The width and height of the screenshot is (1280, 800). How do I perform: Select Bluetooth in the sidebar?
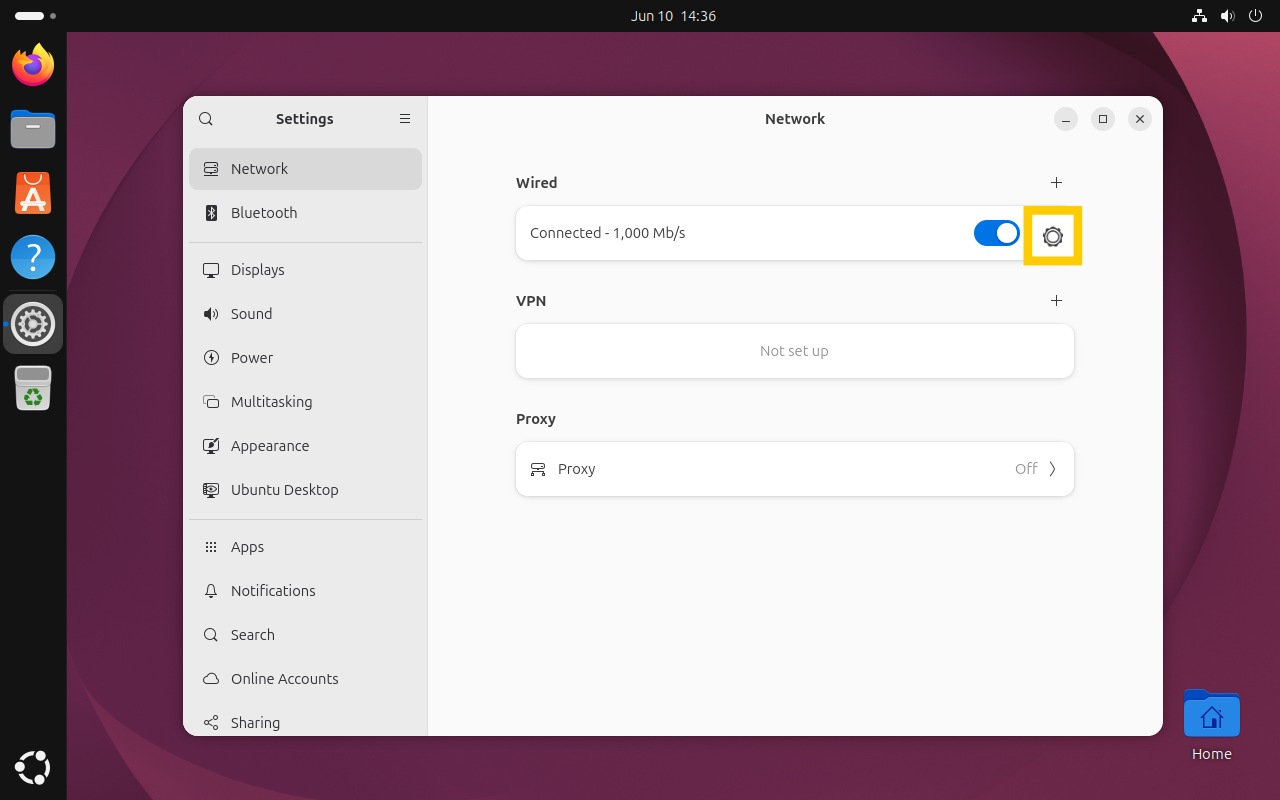(x=305, y=213)
